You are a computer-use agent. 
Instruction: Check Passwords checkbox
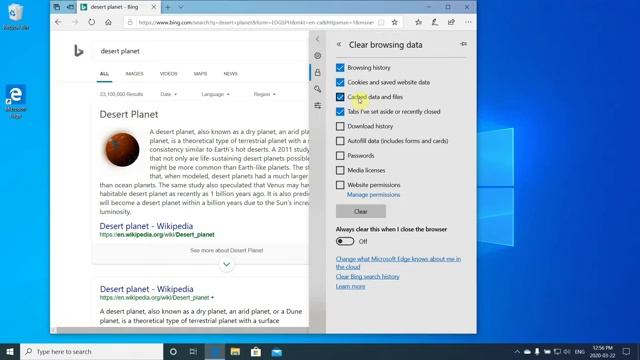point(340,156)
